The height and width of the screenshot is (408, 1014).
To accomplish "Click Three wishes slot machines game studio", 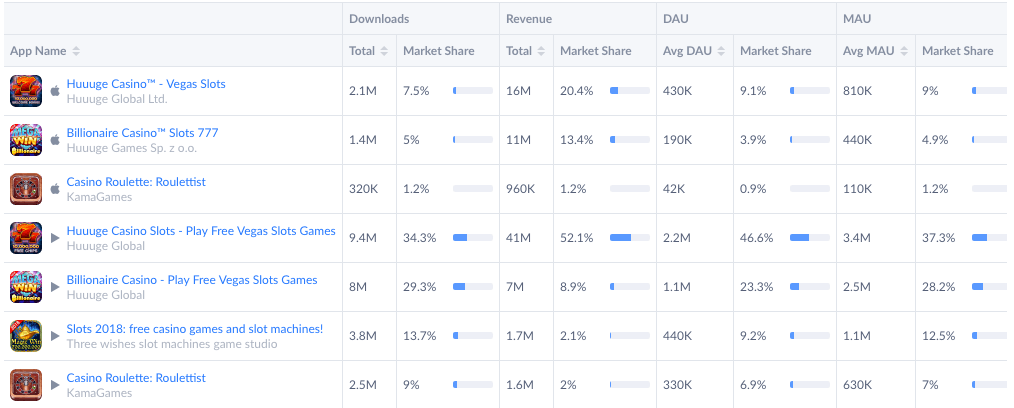I will [x=172, y=344].
